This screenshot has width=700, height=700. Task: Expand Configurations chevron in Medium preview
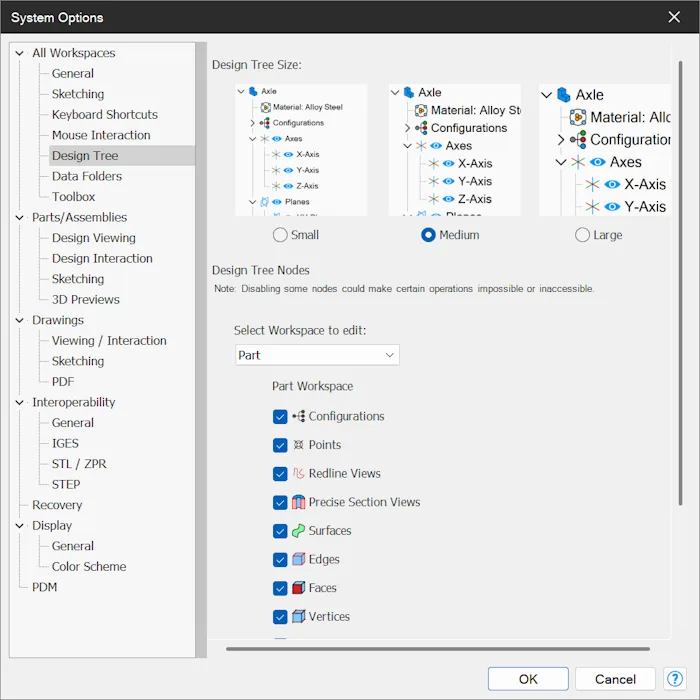407,128
